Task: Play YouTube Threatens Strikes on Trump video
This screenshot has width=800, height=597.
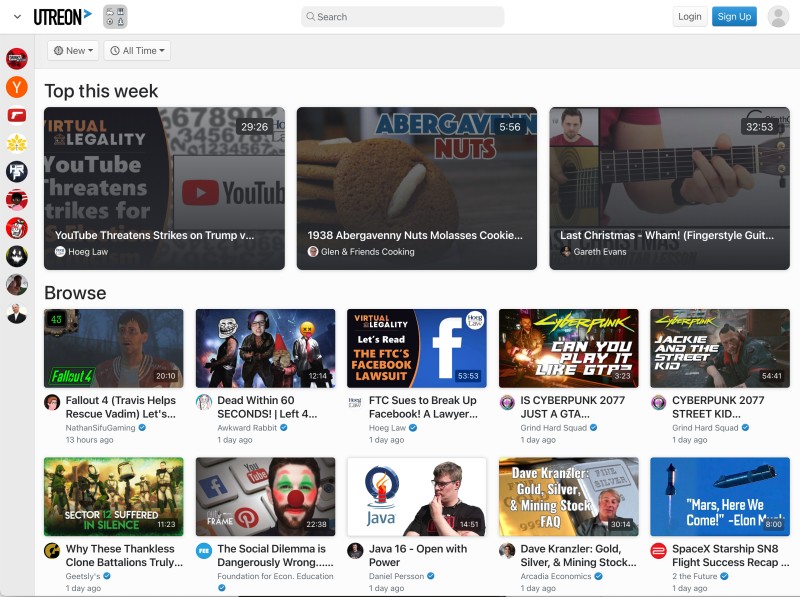Action: [164, 188]
